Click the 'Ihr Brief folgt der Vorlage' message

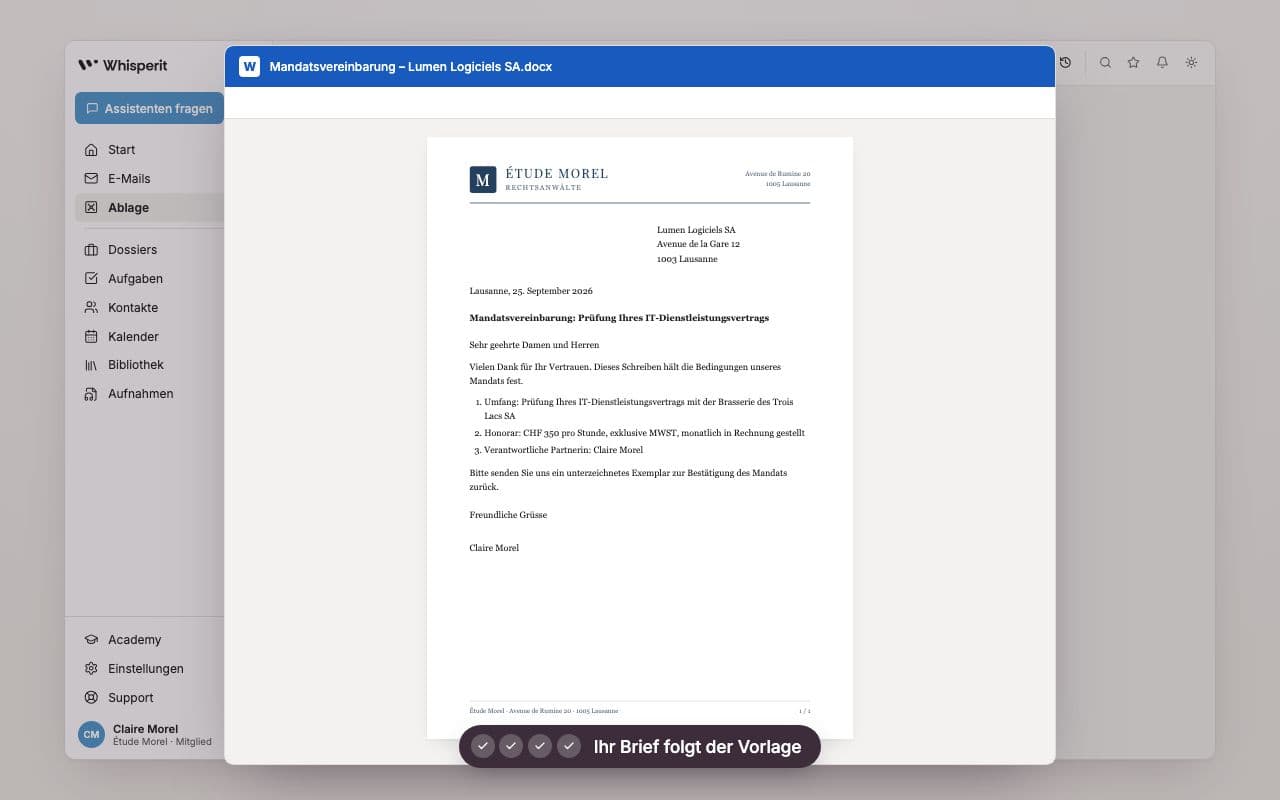697,747
